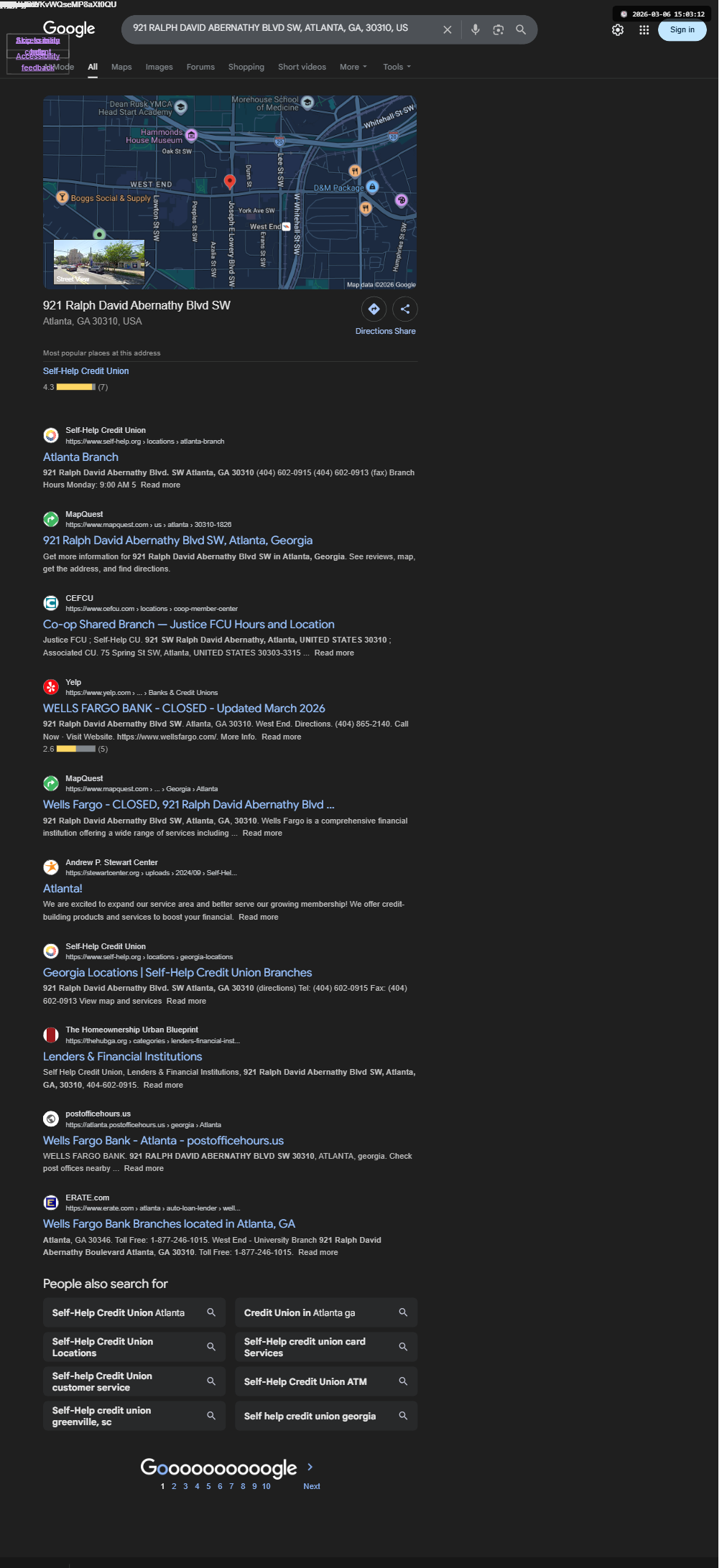Image resolution: width=727 pixels, height=1568 pixels.
Task: Search related 'Self-Help Credit Union ATM'
Action: 326,1381
